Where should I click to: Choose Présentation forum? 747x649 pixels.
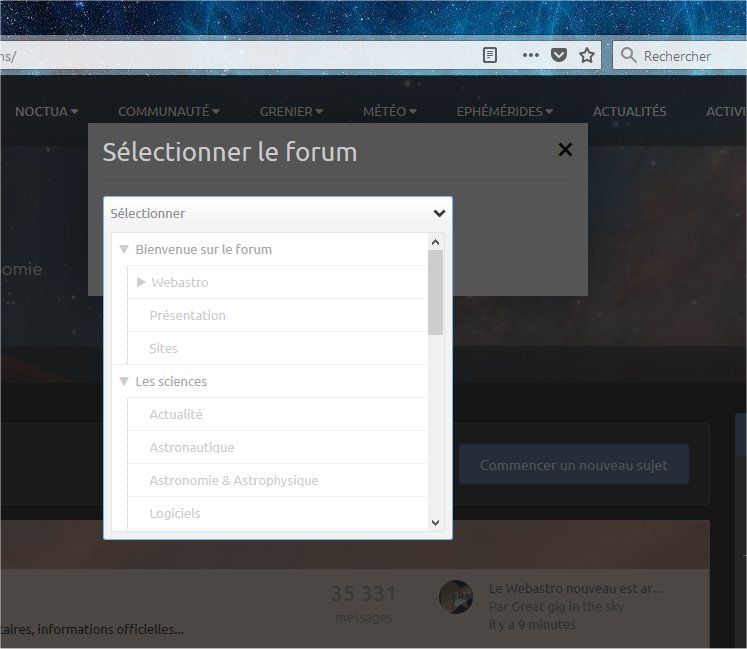pos(187,315)
